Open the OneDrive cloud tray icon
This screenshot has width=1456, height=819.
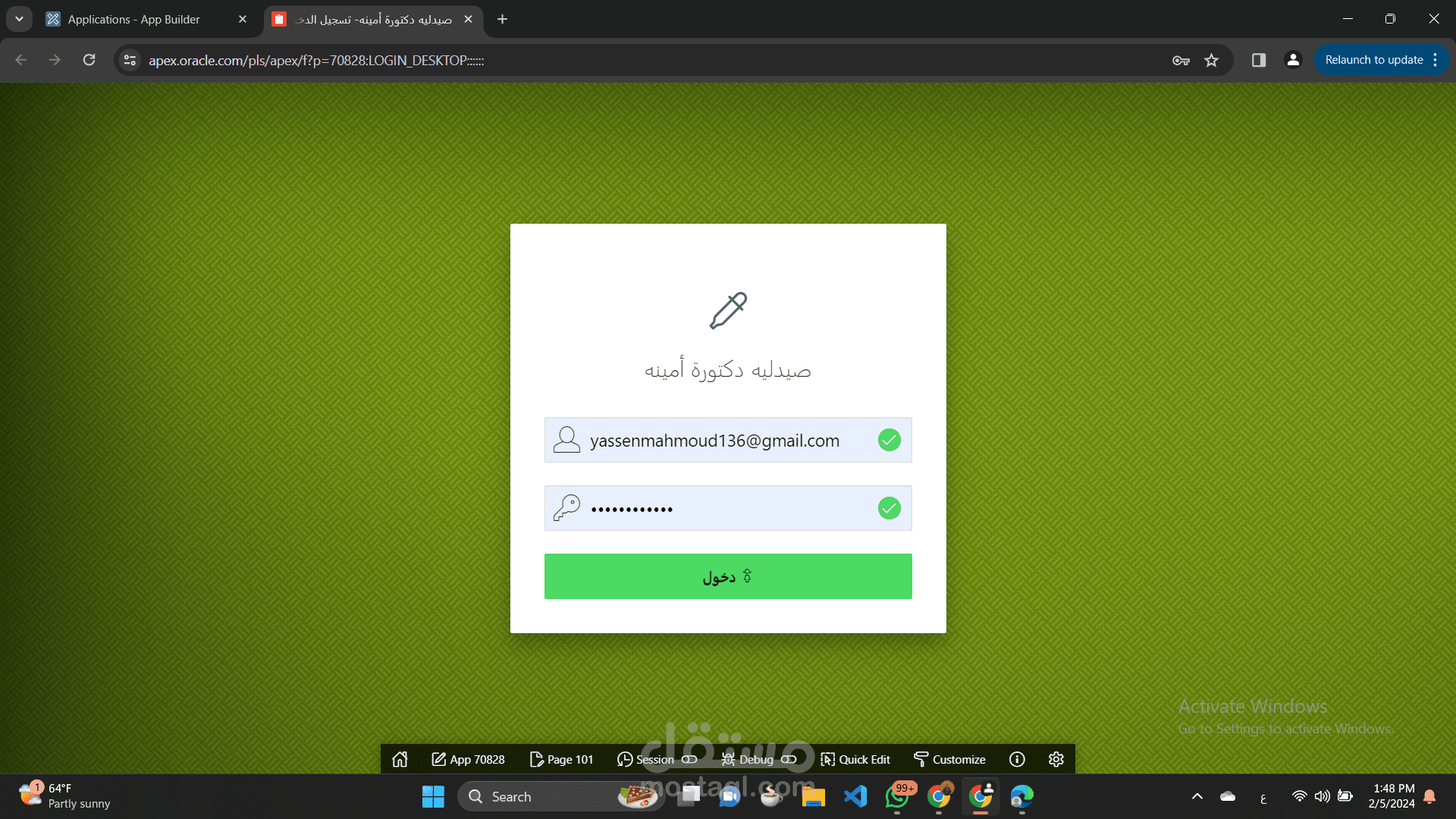pos(1227,796)
